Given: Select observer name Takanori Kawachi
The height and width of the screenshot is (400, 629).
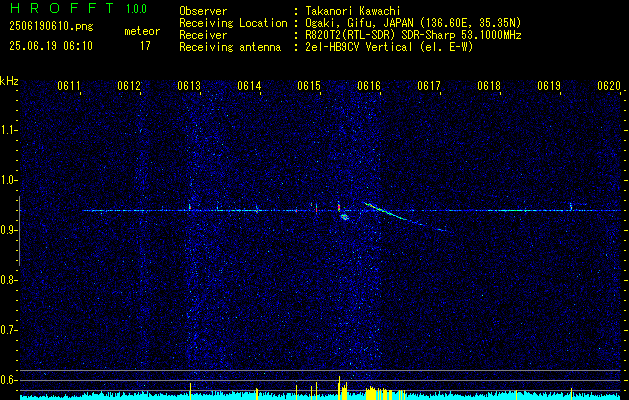Looking at the screenshot, I should [x=353, y=11].
